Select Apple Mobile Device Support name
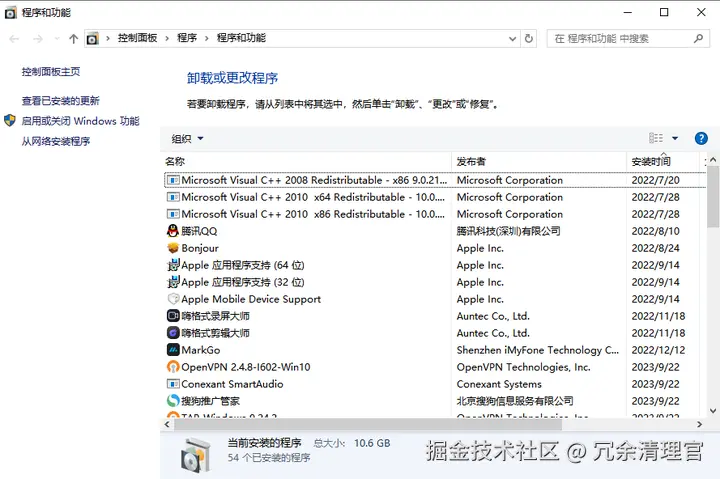The image size is (720, 479). tap(251, 299)
